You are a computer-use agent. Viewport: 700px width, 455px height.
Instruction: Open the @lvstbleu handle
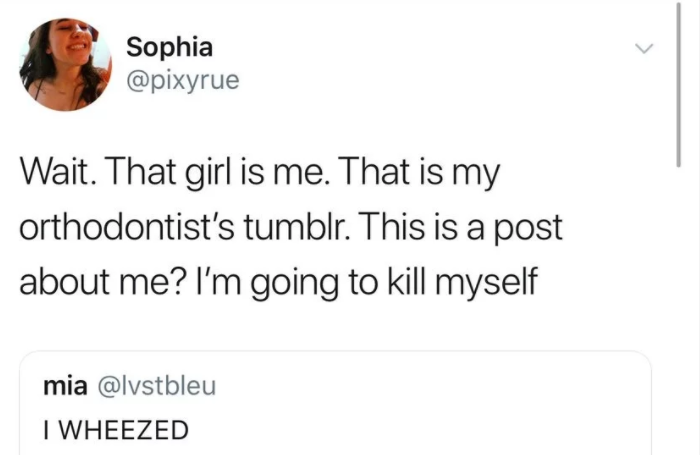click(156, 387)
